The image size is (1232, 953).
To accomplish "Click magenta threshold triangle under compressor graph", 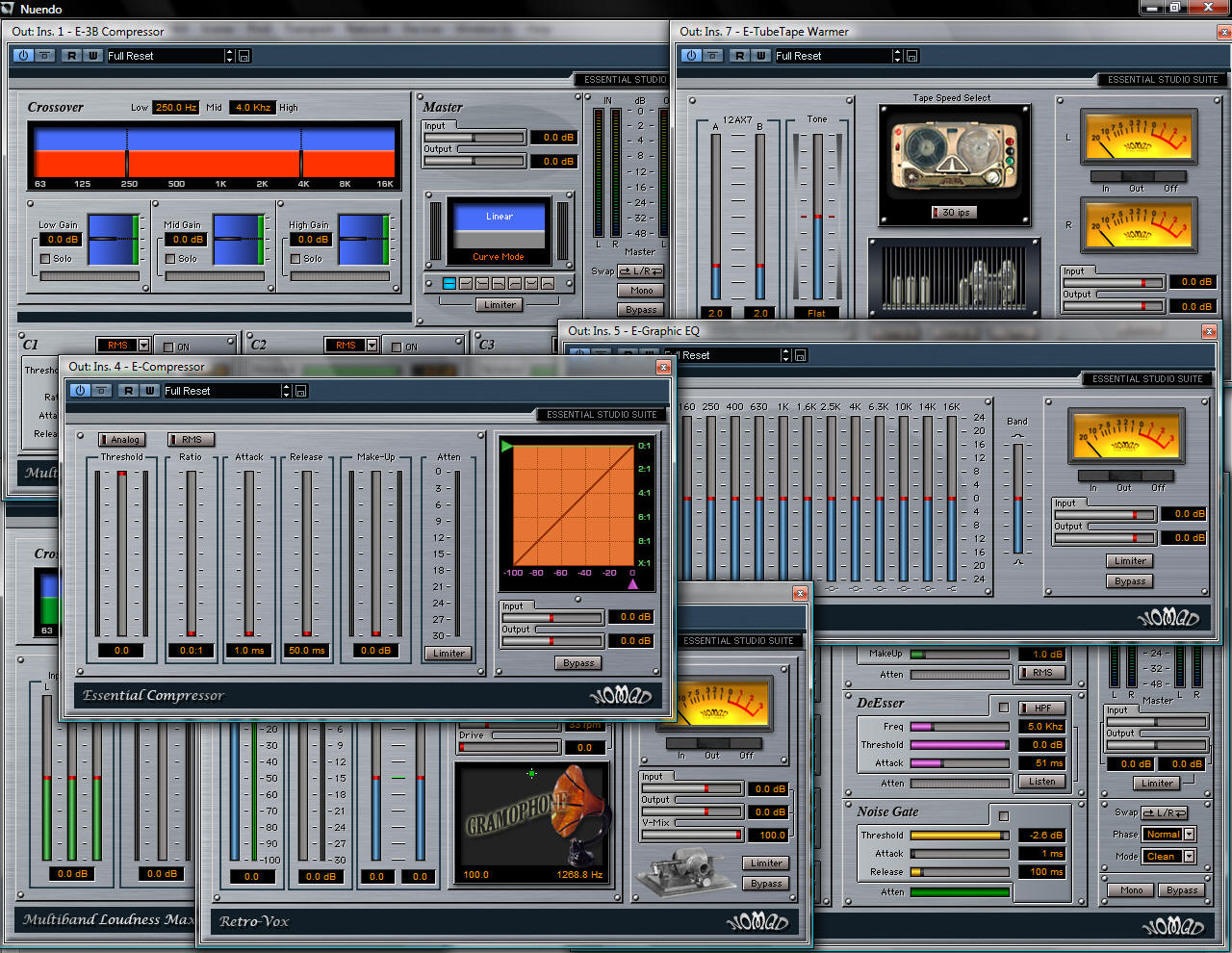I will 632,583.
